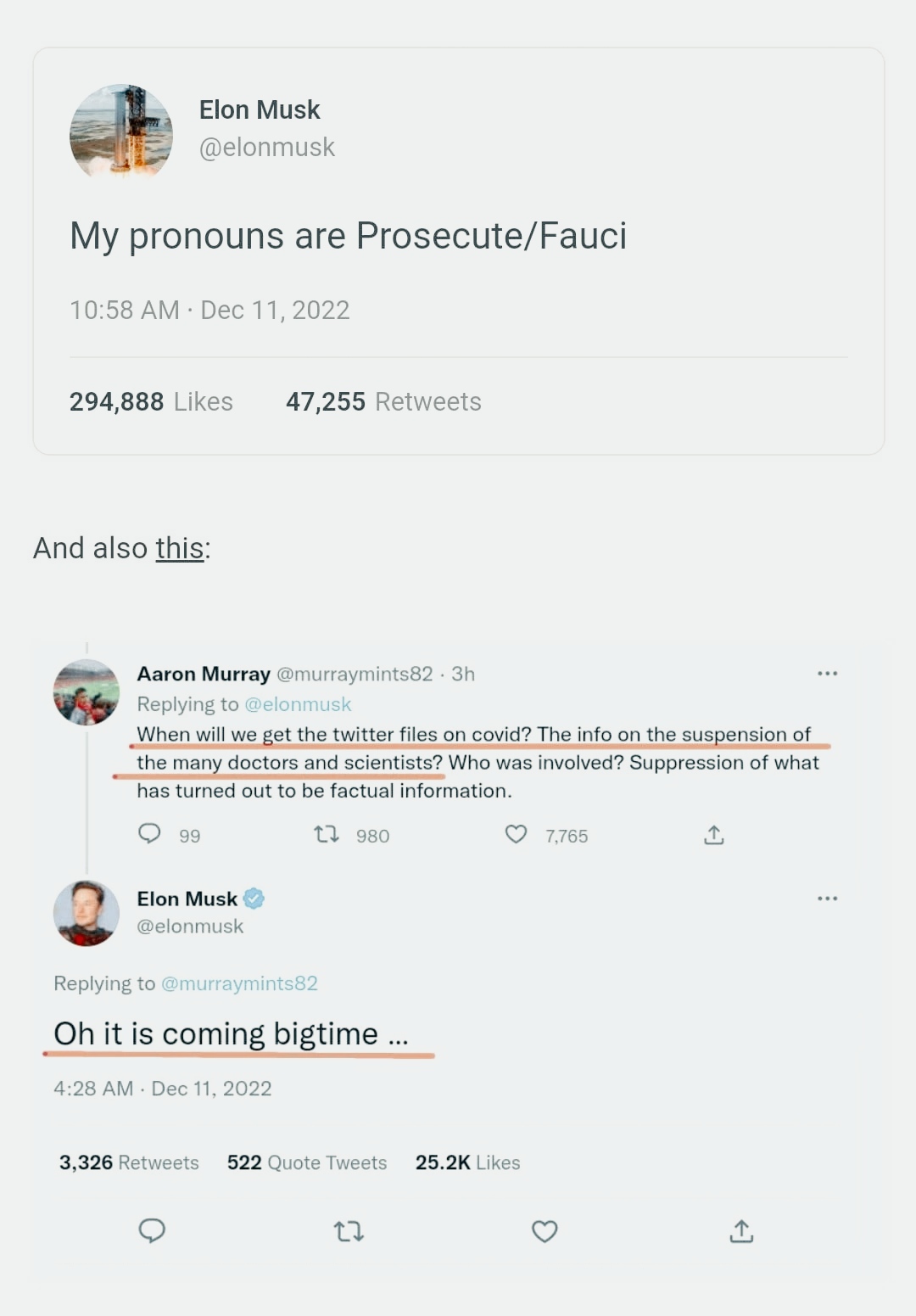Share Aaron Murray's tweet via share icon

point(714,836)
